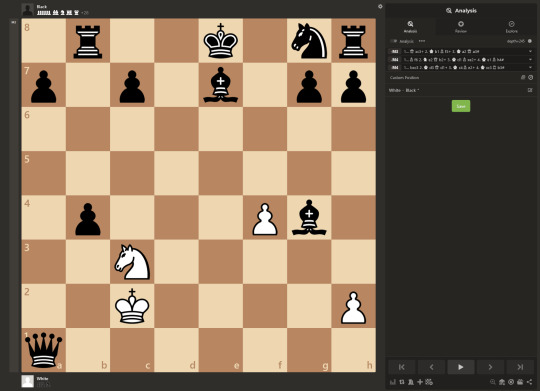The height and width of the screenshot is (391, 540).
Task: Expand the first engine line chevron
Action: tap(530, 51)
